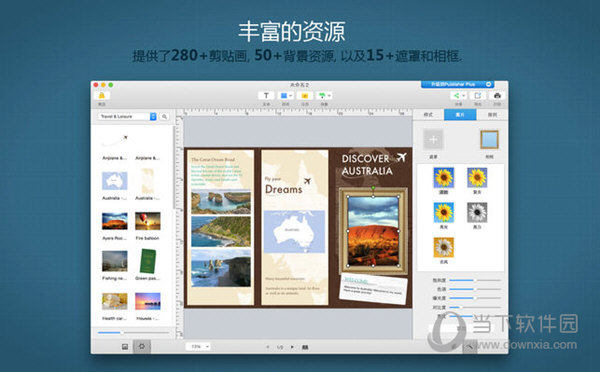Open the green background tool dropdown
This screenshot has width=600, height=372.
[324, 95]
